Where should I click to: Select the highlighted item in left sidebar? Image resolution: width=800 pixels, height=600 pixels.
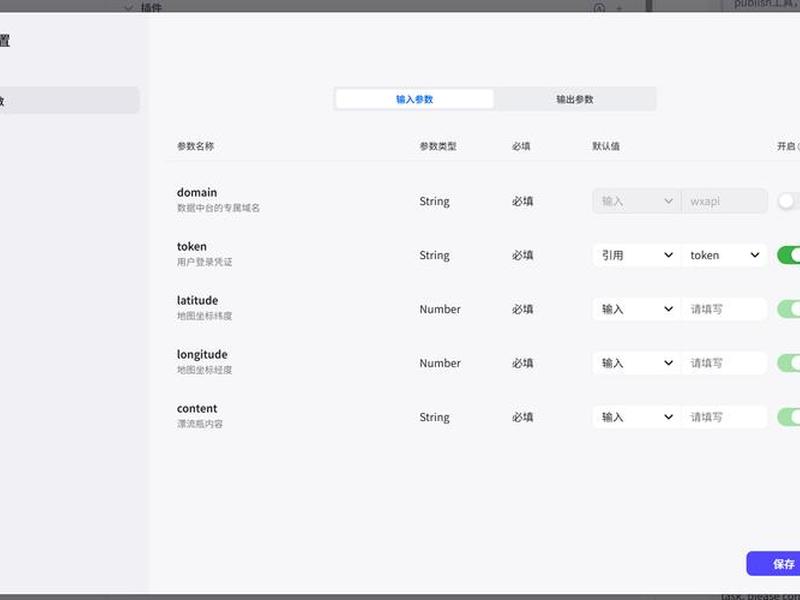coord(69,100)
